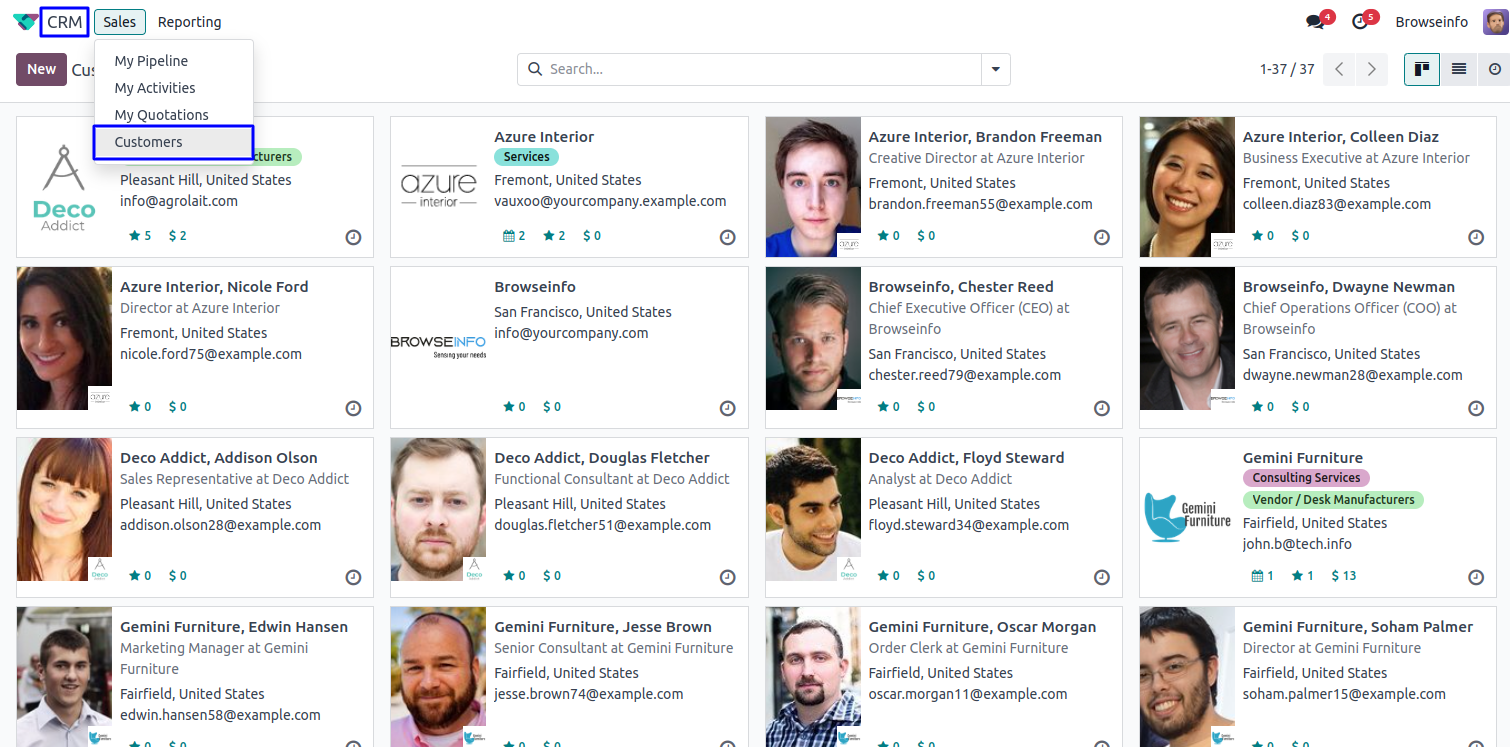Click the Browseinfo user avatar
Viewport: 1510px width, 747px height.
[x=1495, y=22]
